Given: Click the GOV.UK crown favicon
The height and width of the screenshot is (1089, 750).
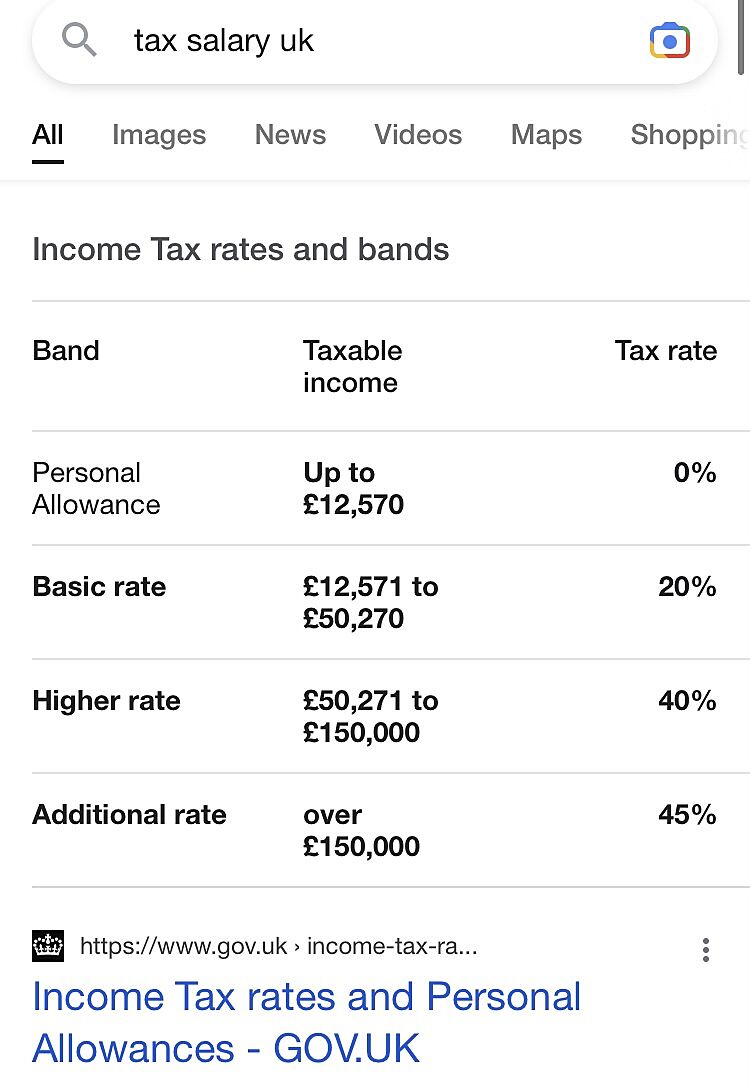Looking at the screenshot, I should tap(48, 946).
